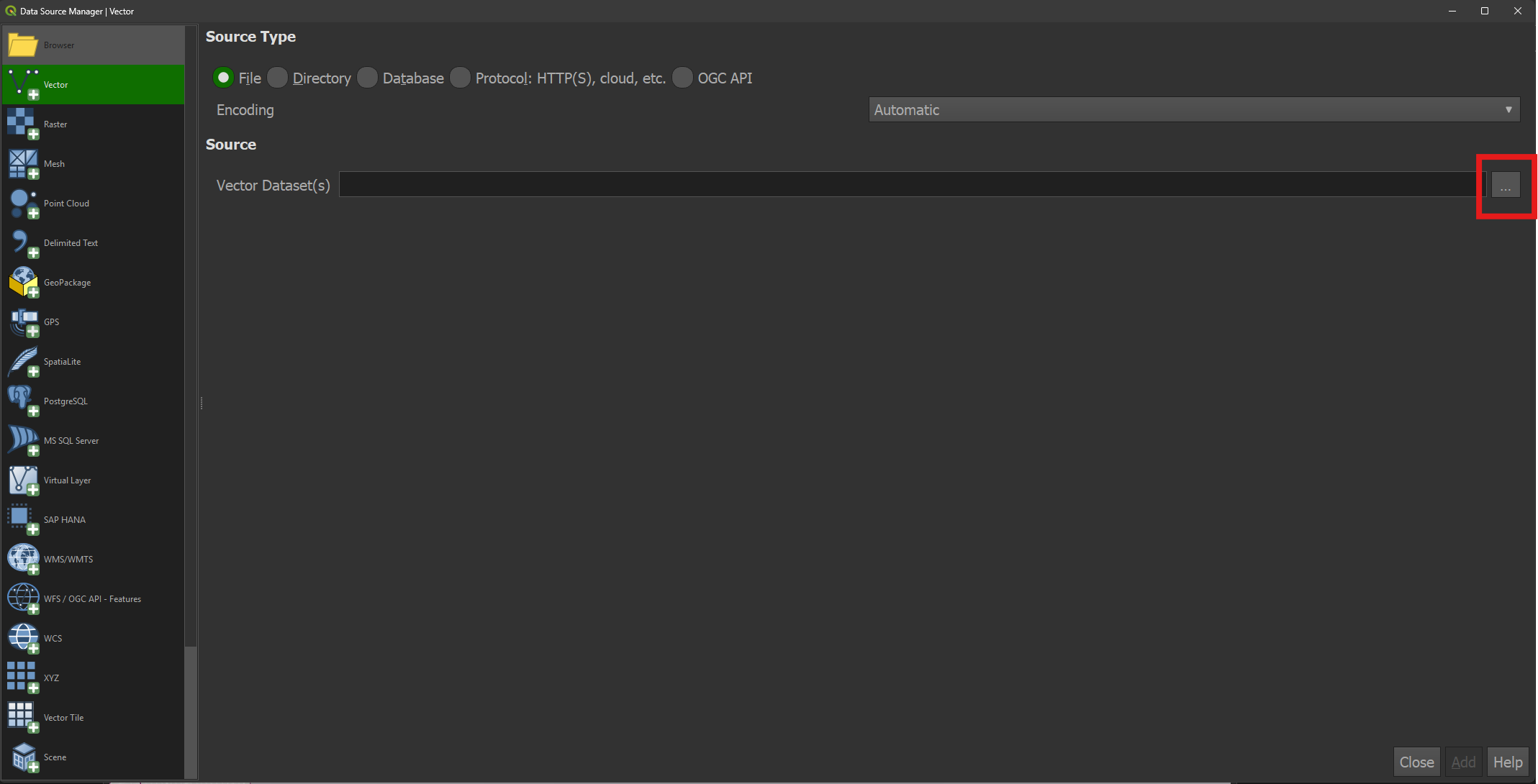The image size is (1538, 784).
Task: Select the OGC API radio button
Action: 682,78
